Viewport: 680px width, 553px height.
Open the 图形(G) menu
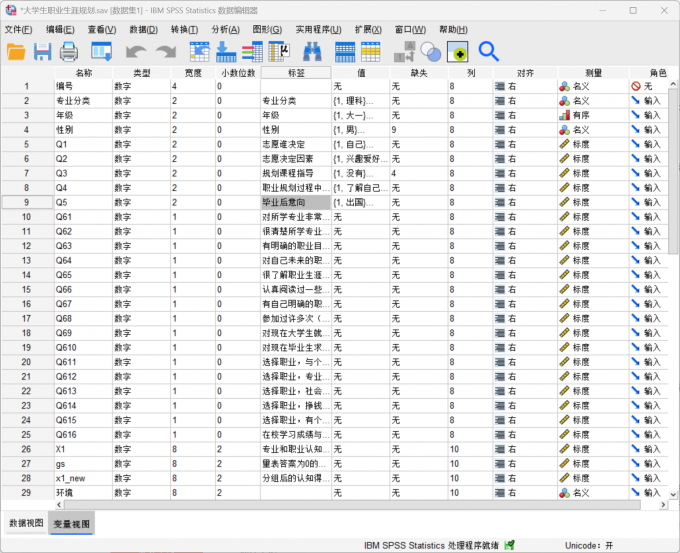coord(266,29)
